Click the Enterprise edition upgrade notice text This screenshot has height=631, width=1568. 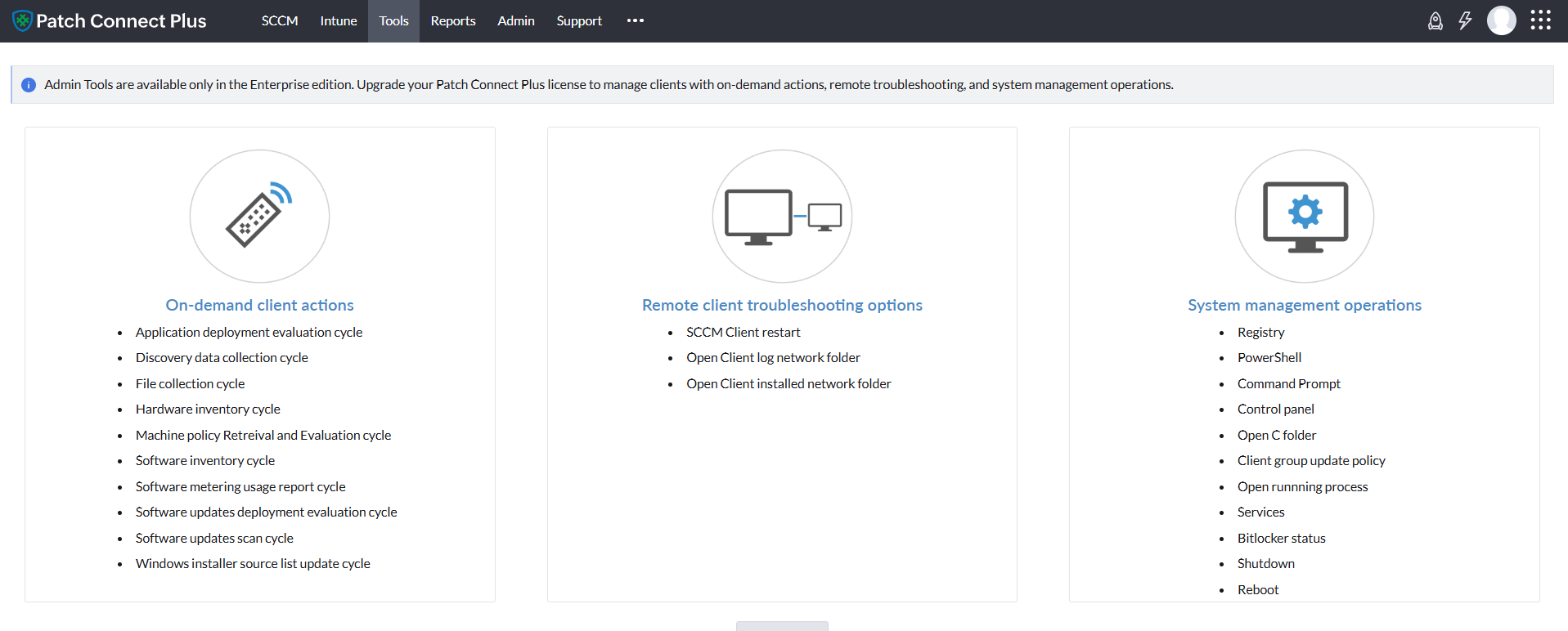[x=609, y=85]
